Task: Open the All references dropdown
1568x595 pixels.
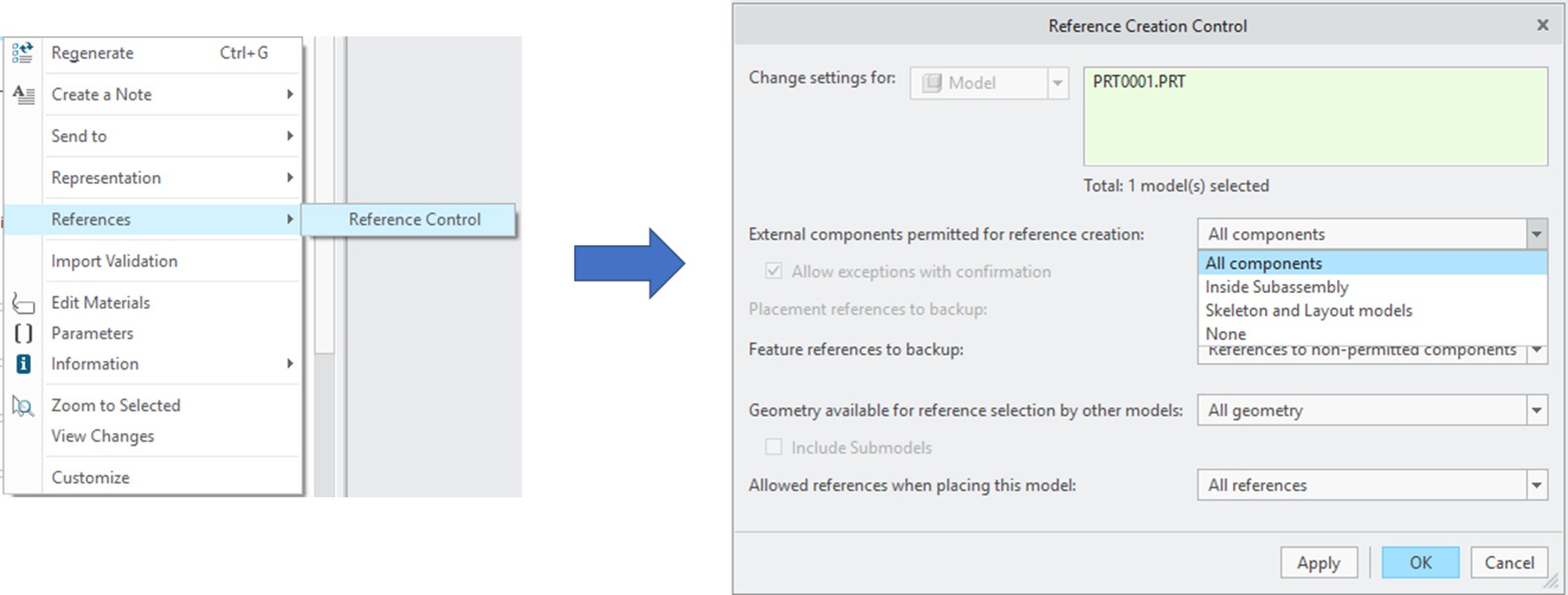Action: point(1536,486)
